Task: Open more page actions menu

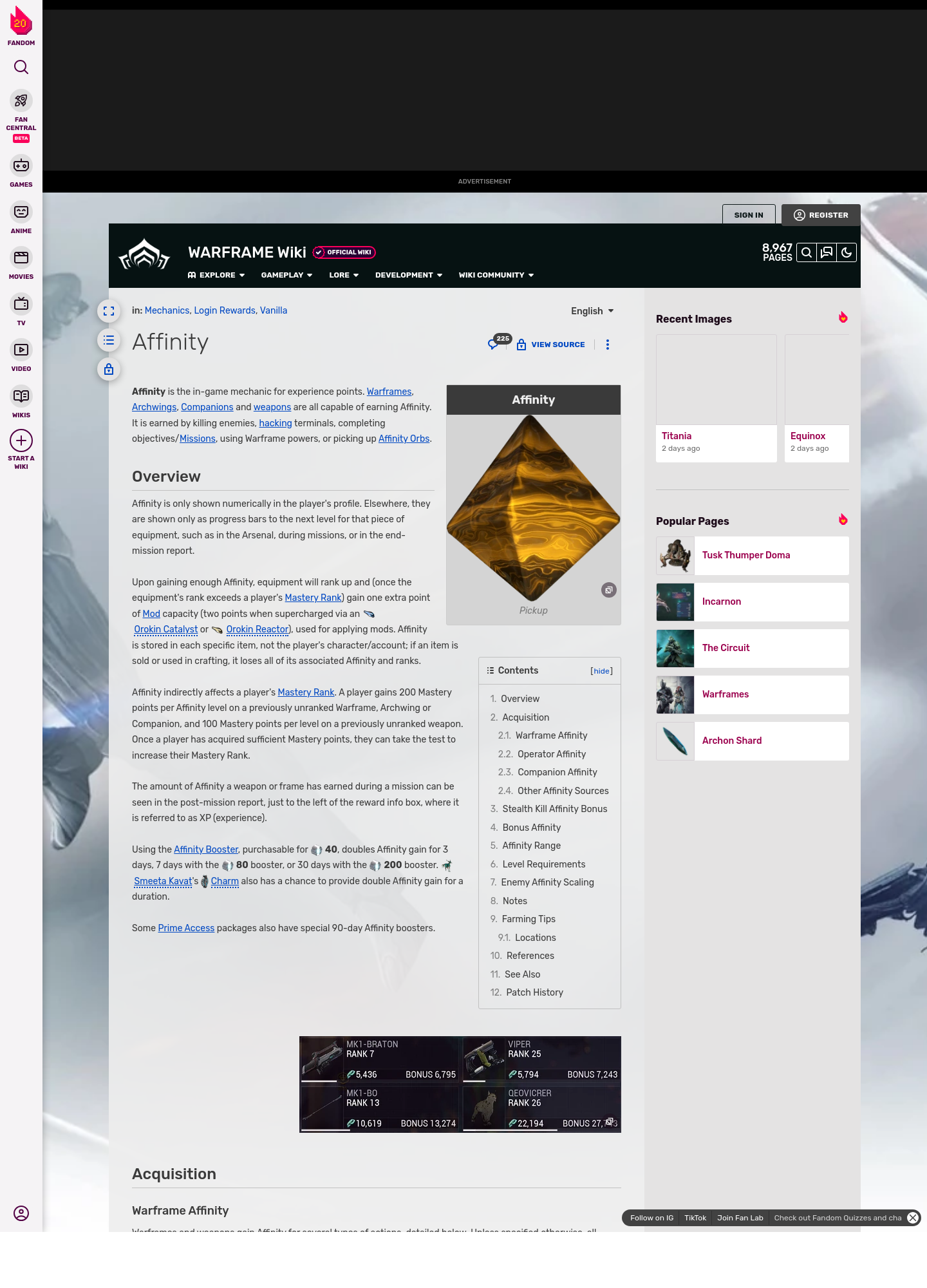Action: click(608, 345)
